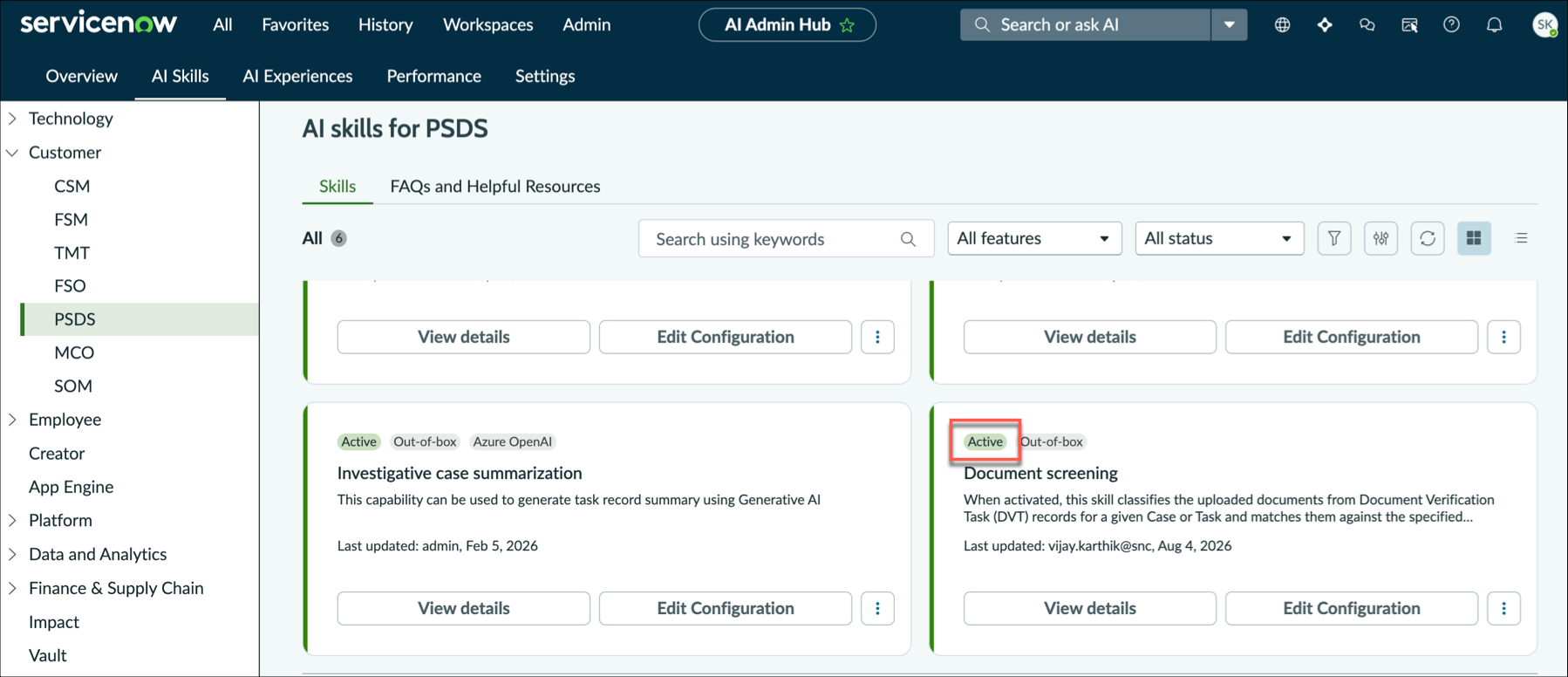Switch to the Performance tab
Image resolution: width=1568 pixels, height=677 pixels.
click(434, 76)
